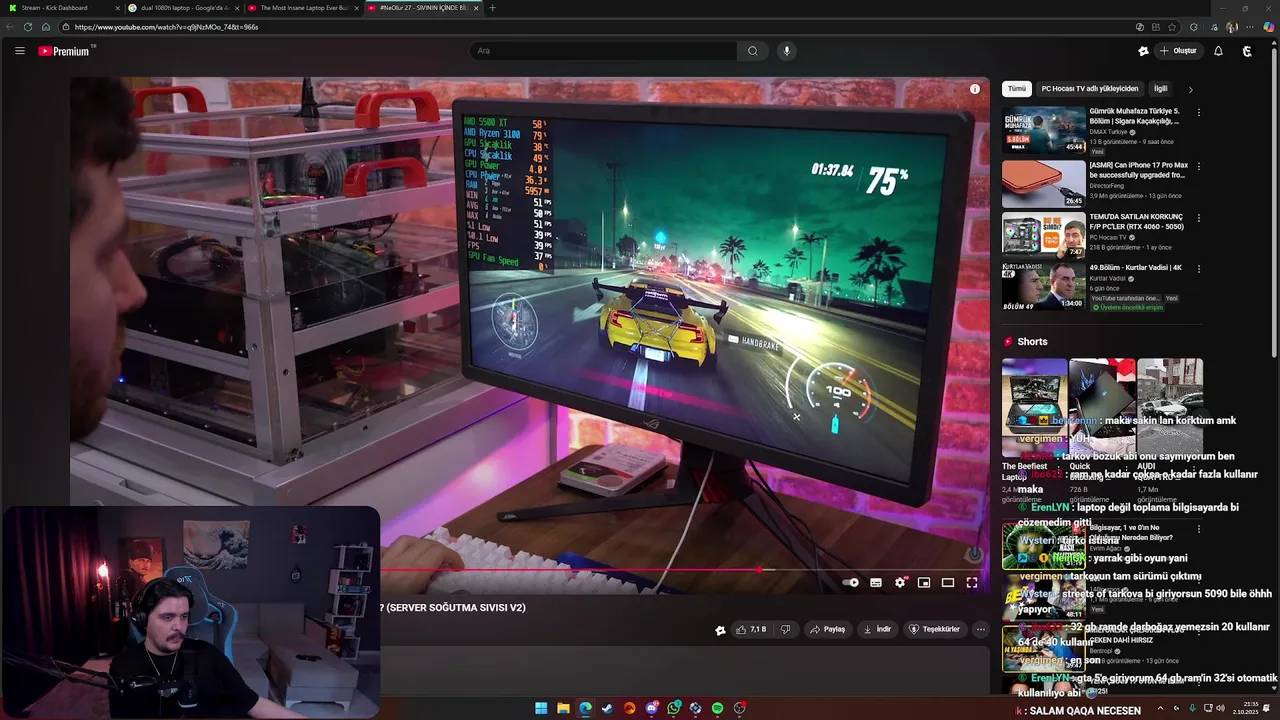Open Microsoft Edge taskbar icon
Image resolution: width=1280 pixels, height=720 pixels.
[x=585, y=708]
